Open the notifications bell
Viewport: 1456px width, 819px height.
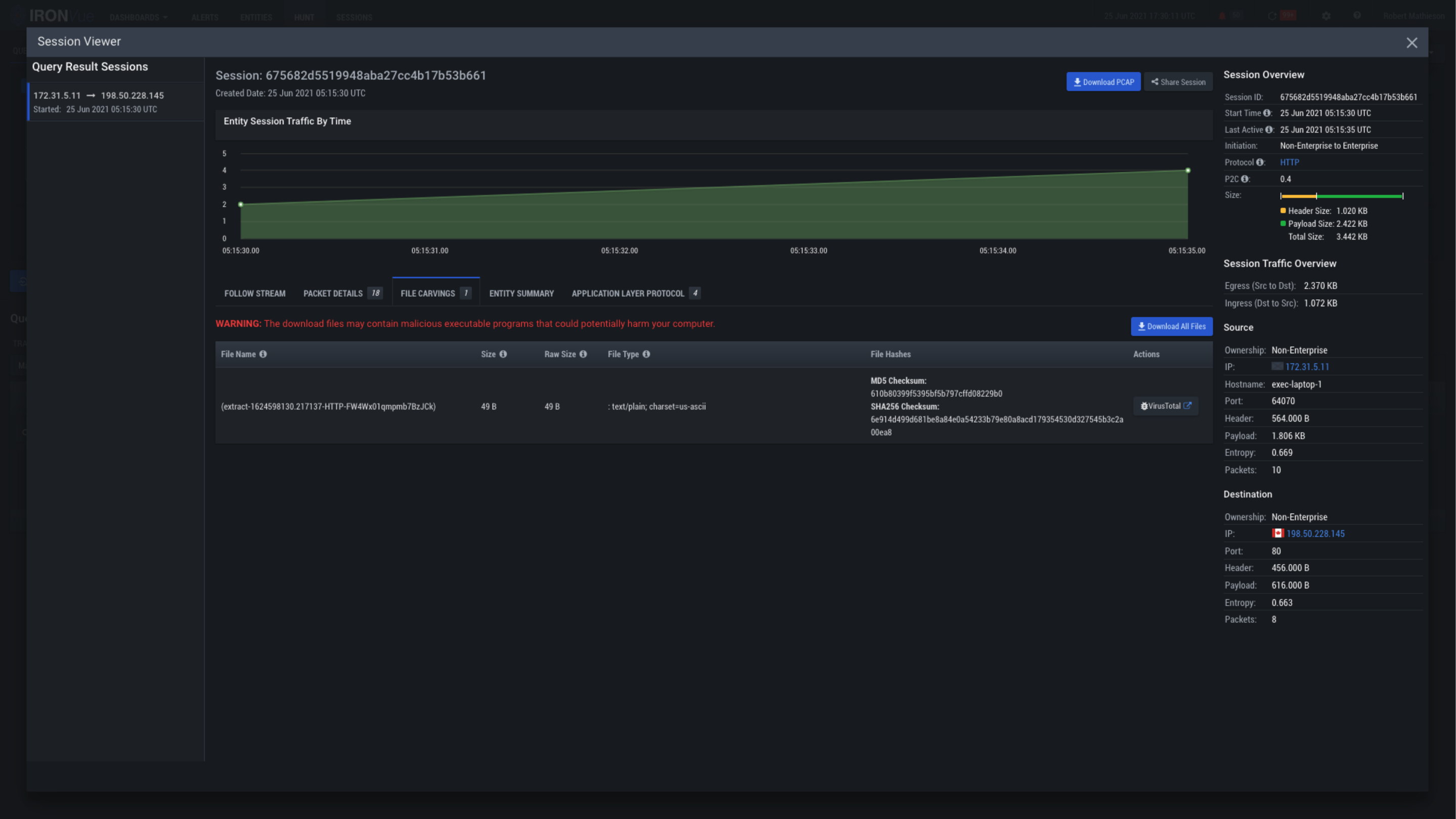1222,16
